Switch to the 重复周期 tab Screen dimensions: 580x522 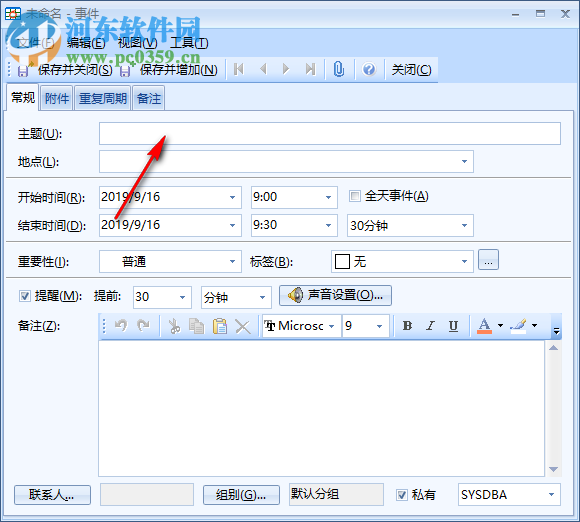(x=102, y=98)
